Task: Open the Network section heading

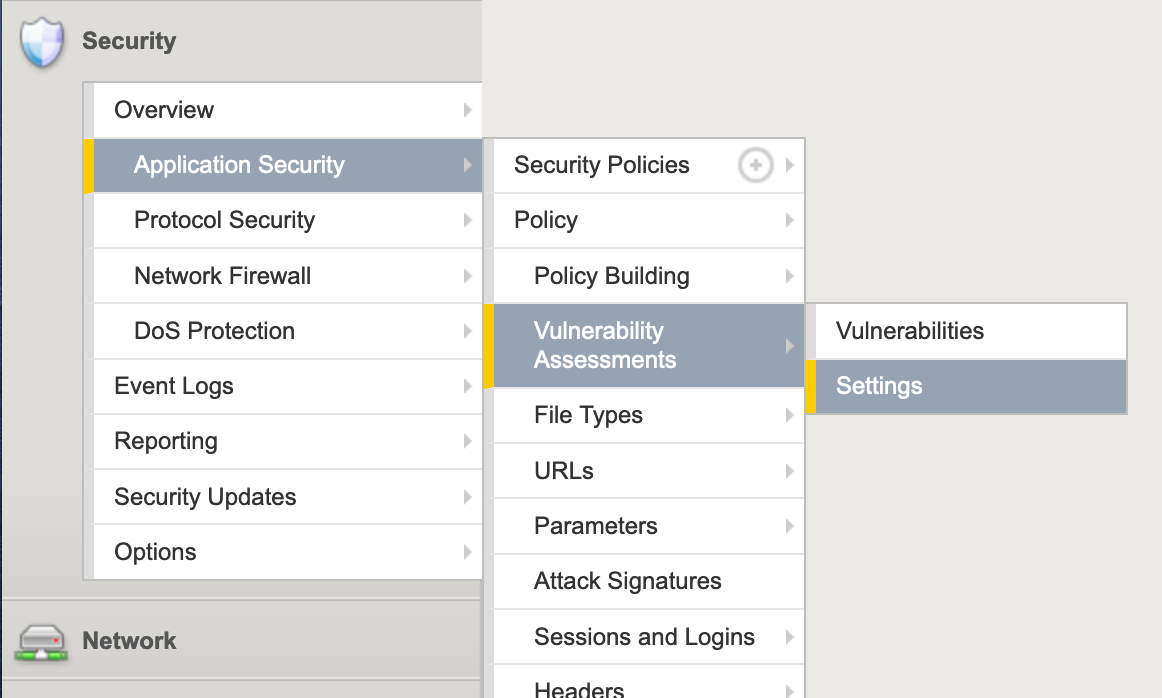Action: (129, 641)
